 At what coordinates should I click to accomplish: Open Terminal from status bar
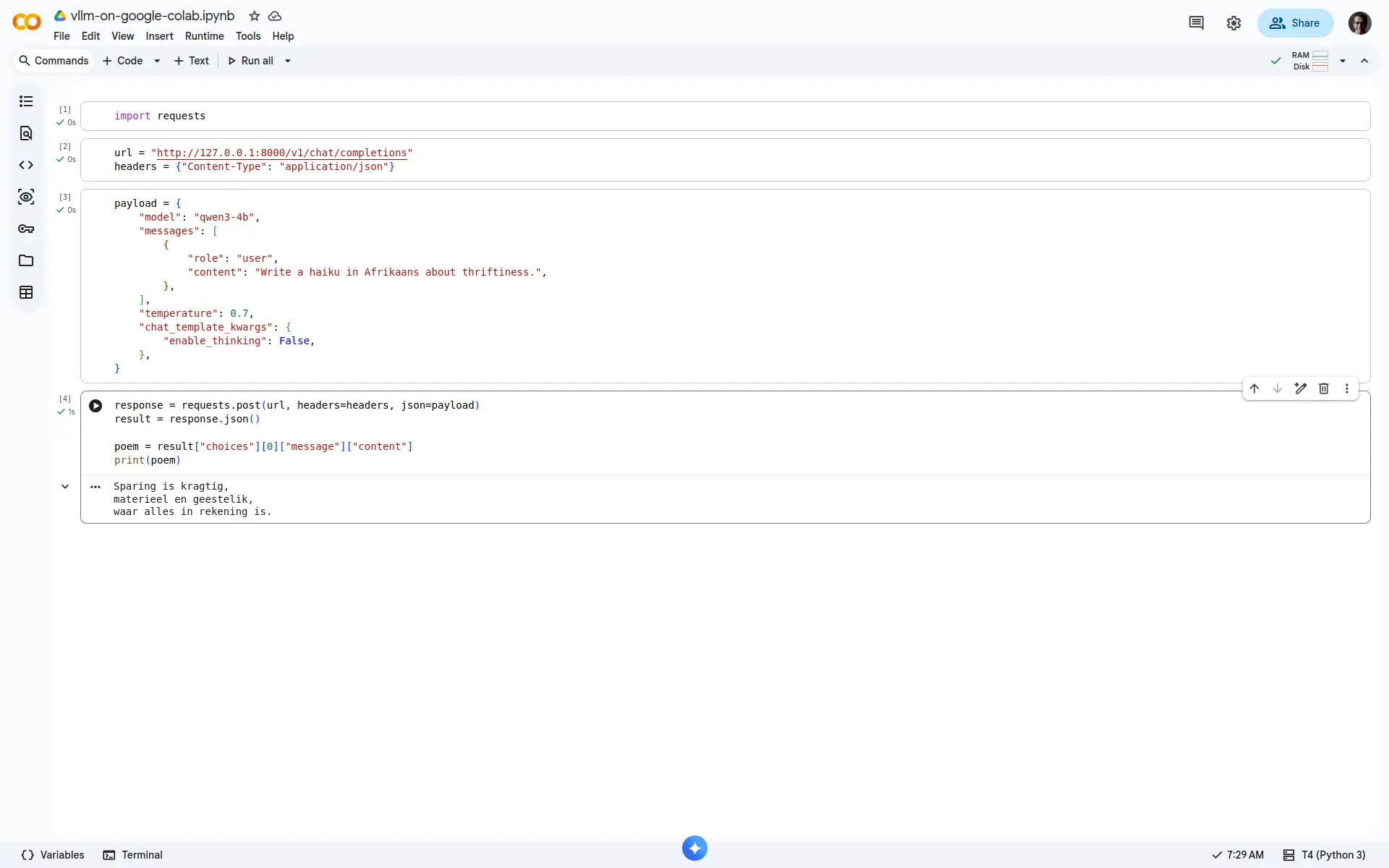point(133,855)
